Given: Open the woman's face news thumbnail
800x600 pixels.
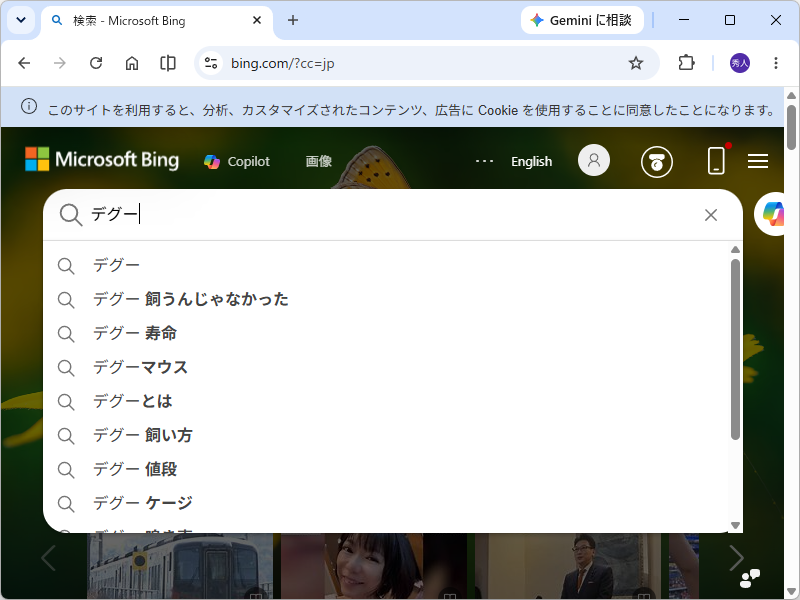Looking at the screenshot, I should pyautogui.click(x=373, y=566).
